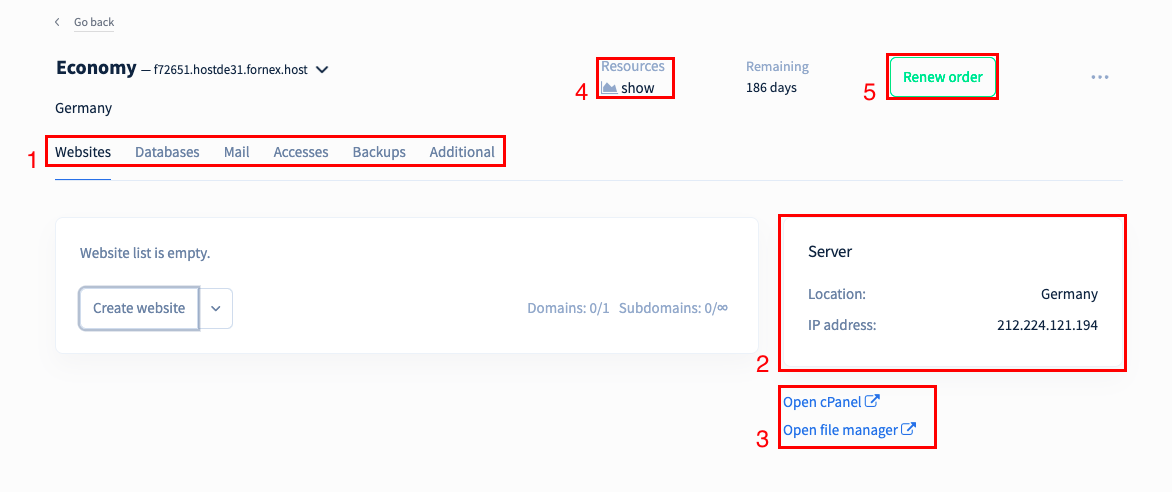
Task: Click the Create website button
Action: click(139, 308)
